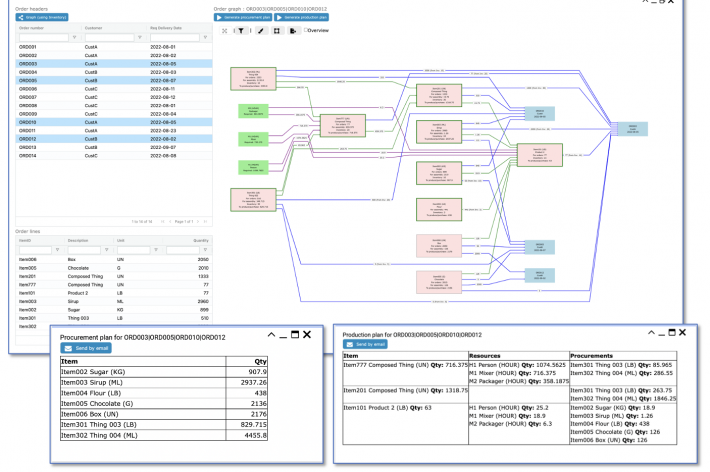Open filter options for Order lines Quantity column
The width and height of the screenshot is (710, 472).
click(x=207, y=250)
